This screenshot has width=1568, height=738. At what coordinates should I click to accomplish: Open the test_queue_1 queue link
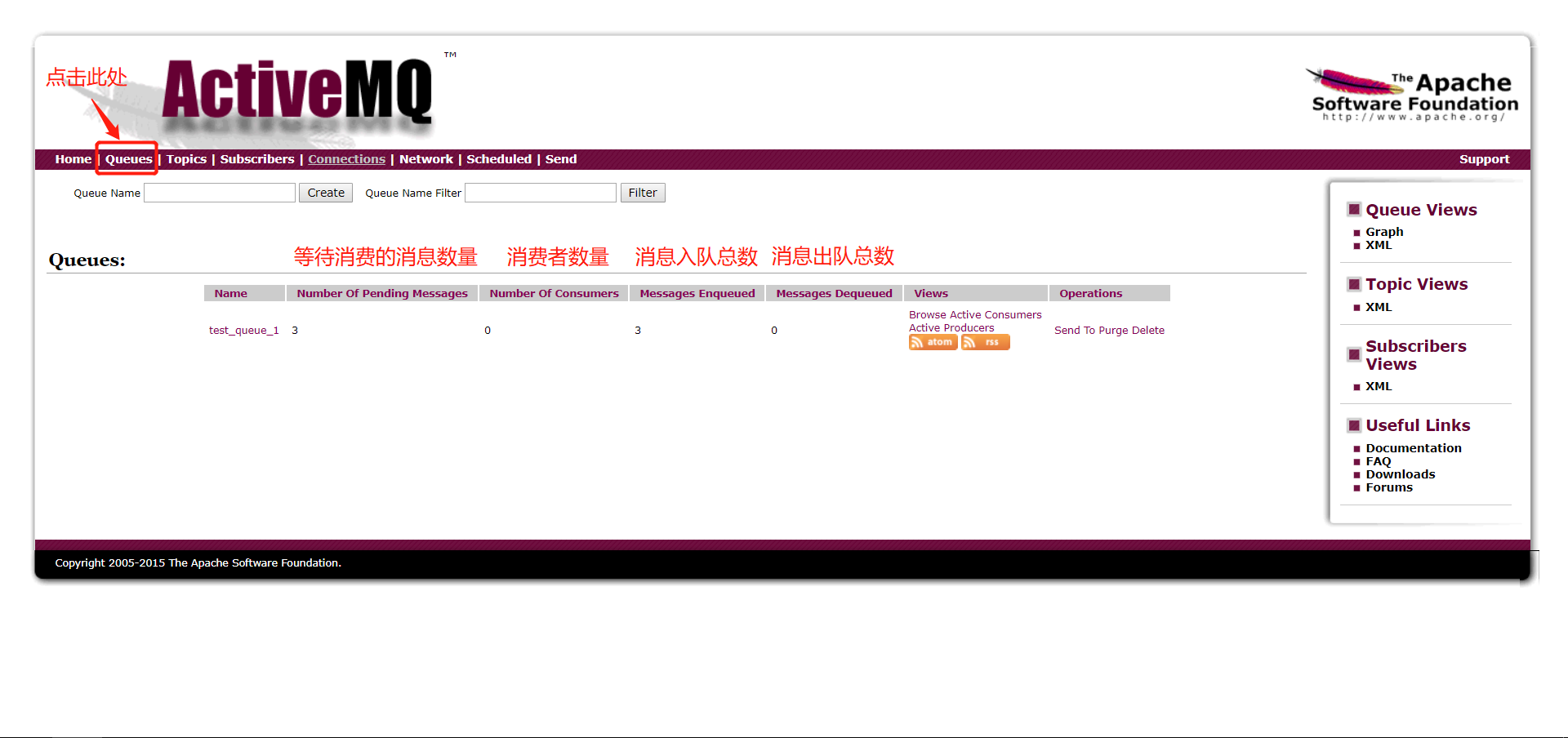[243, 330]
